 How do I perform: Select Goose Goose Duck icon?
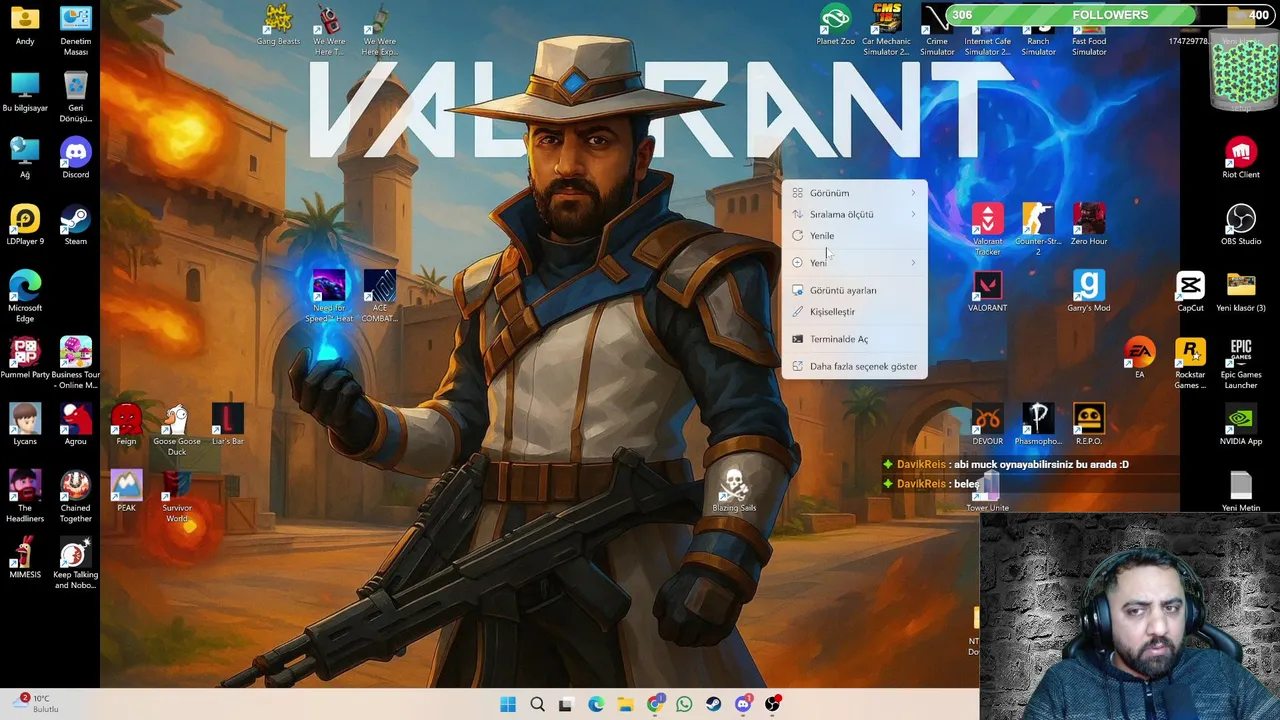(x=177, y=431)
